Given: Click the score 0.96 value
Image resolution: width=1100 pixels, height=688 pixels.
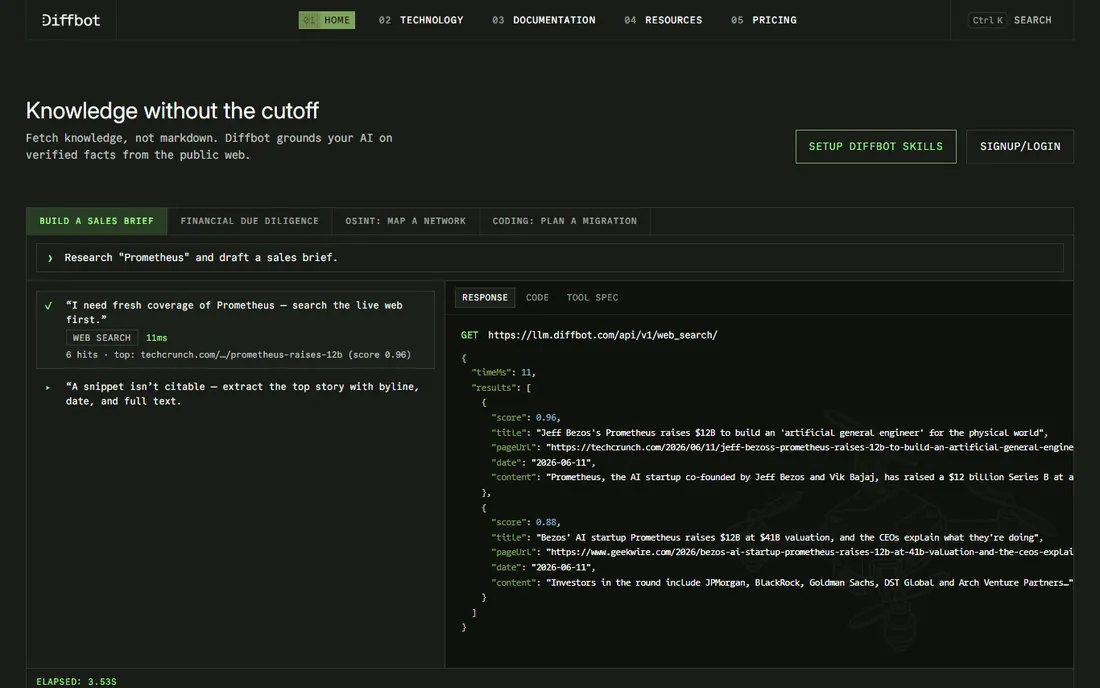Looking at the screenshot, I should coord(547,417).
